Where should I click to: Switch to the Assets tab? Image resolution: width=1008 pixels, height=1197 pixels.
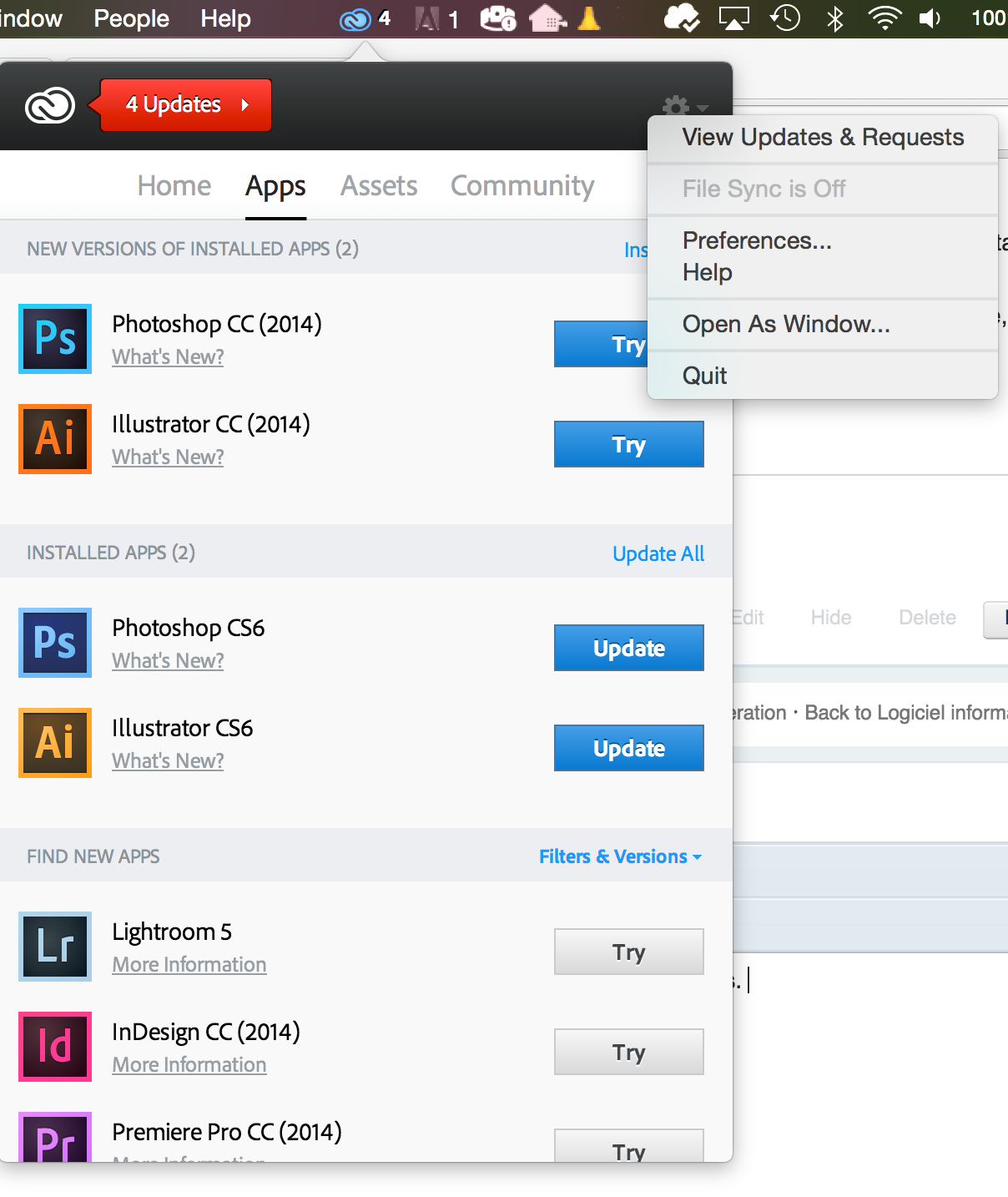(379, 185)
